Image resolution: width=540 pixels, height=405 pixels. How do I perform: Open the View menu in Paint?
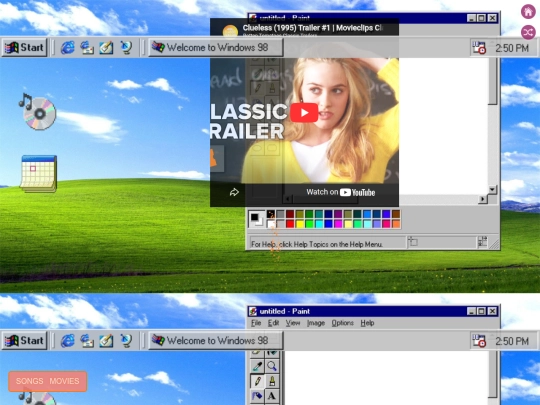(293, 323)
